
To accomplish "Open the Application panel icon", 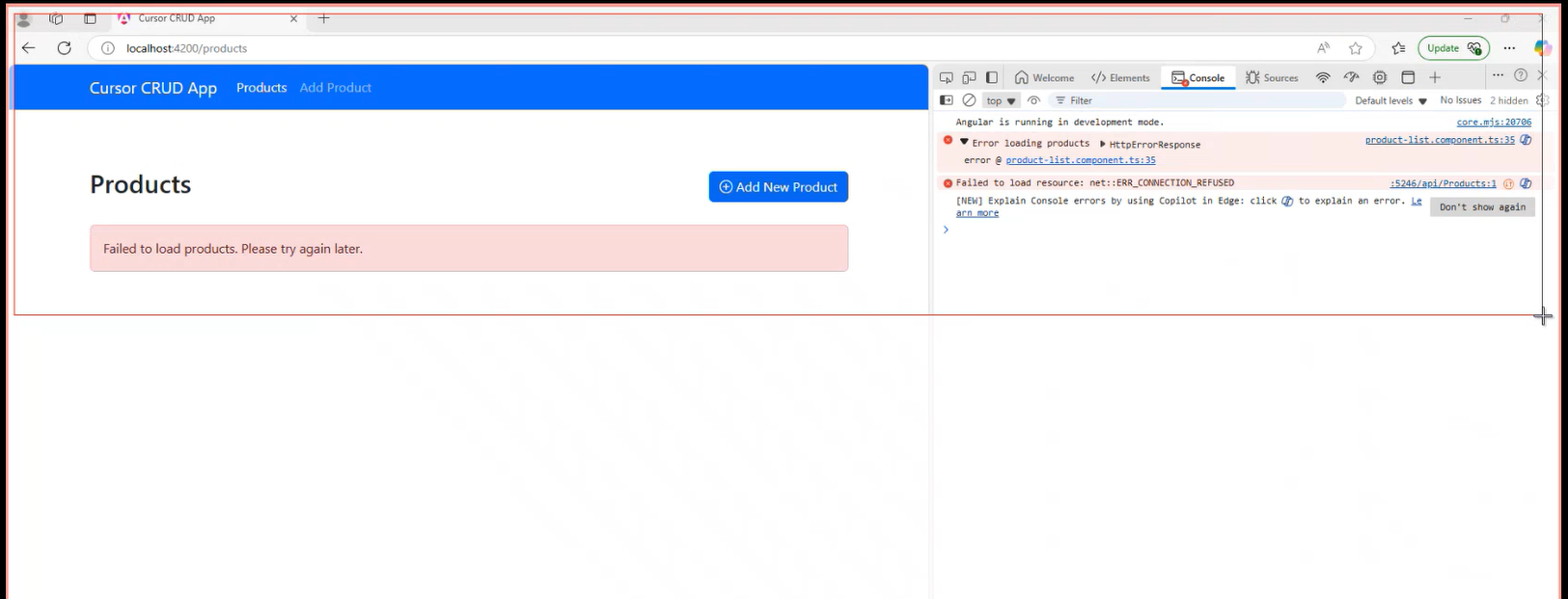I will coord(1408,77).
